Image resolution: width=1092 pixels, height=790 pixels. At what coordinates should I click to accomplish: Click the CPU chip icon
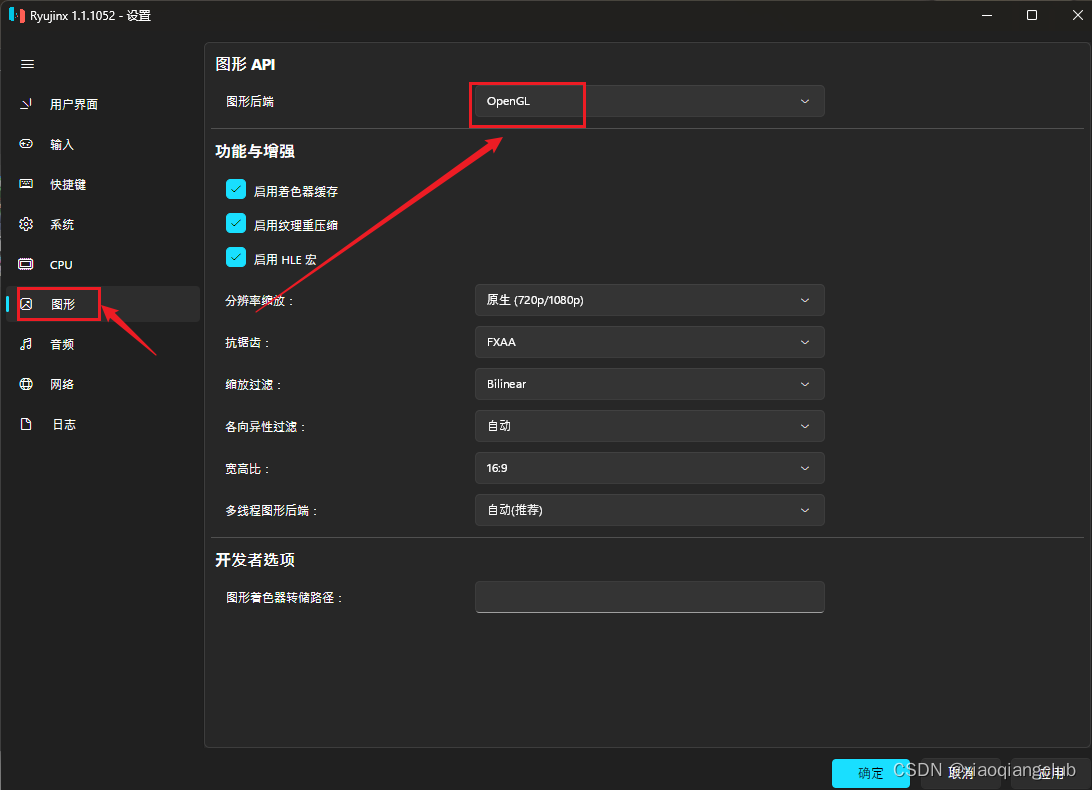tap(27, 264)
